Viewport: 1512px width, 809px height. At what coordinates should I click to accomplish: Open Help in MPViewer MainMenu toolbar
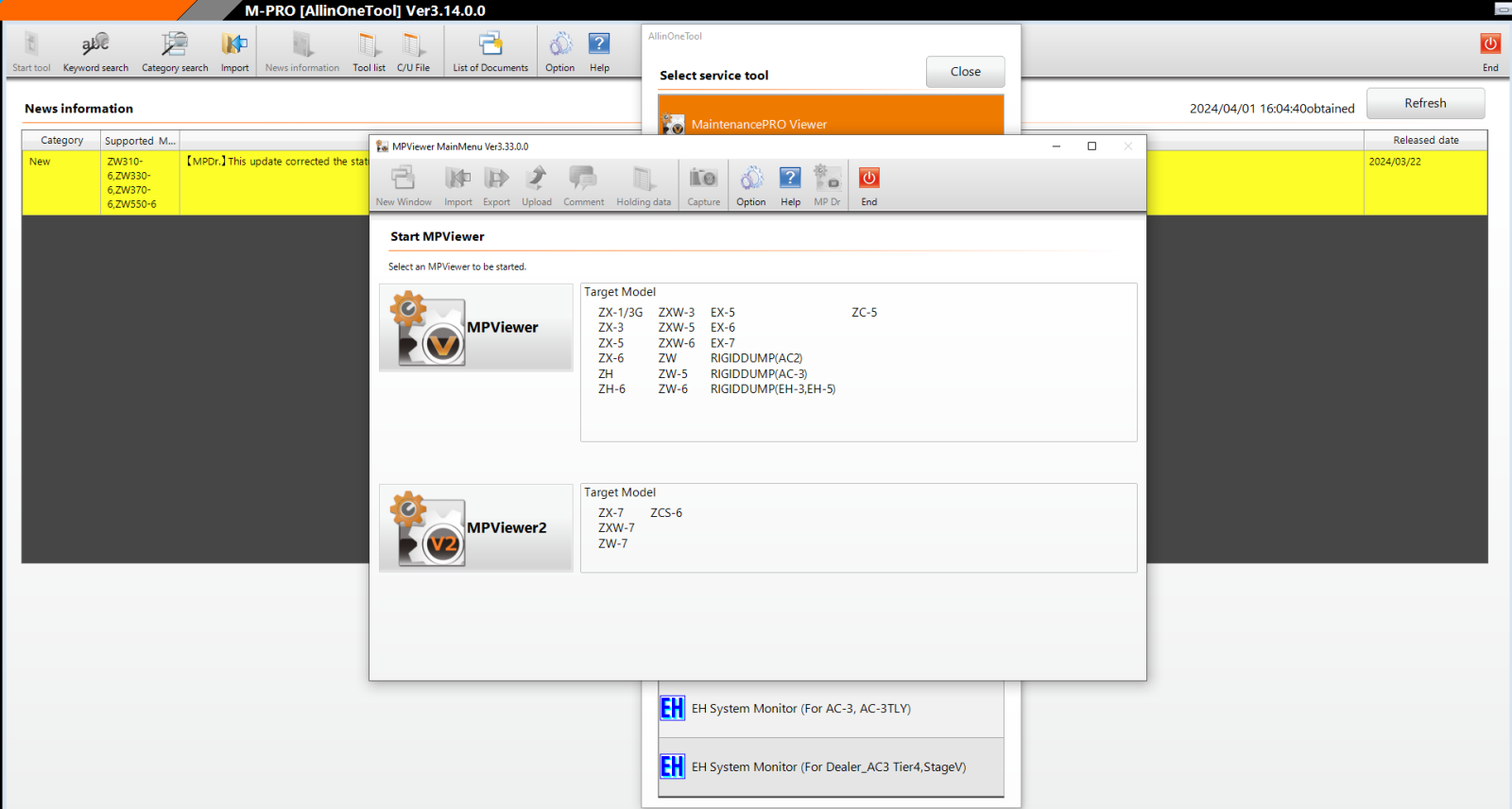coord(790,185)
